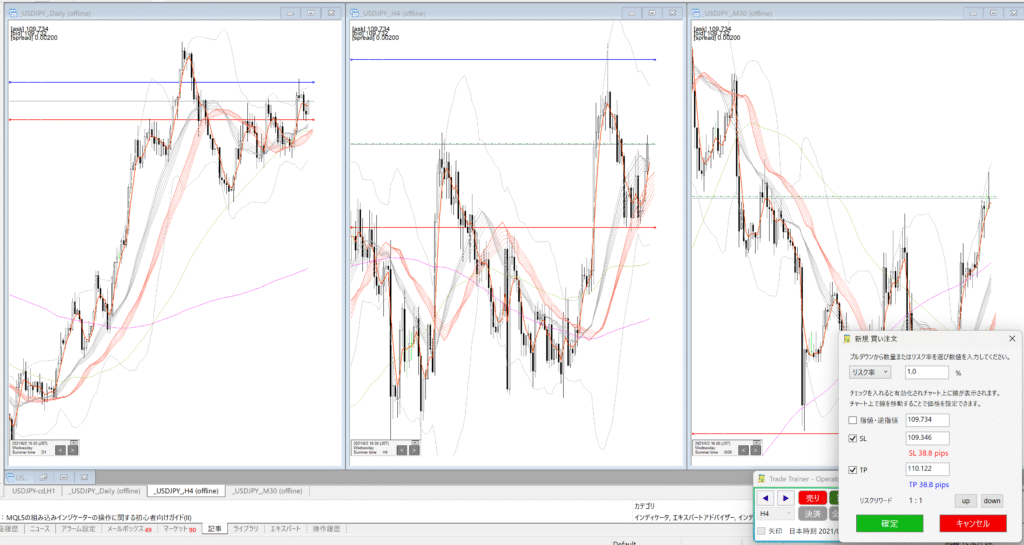Click the _USDJPY_H4 window title icon

pyautogui.click(x=355, y=13)
